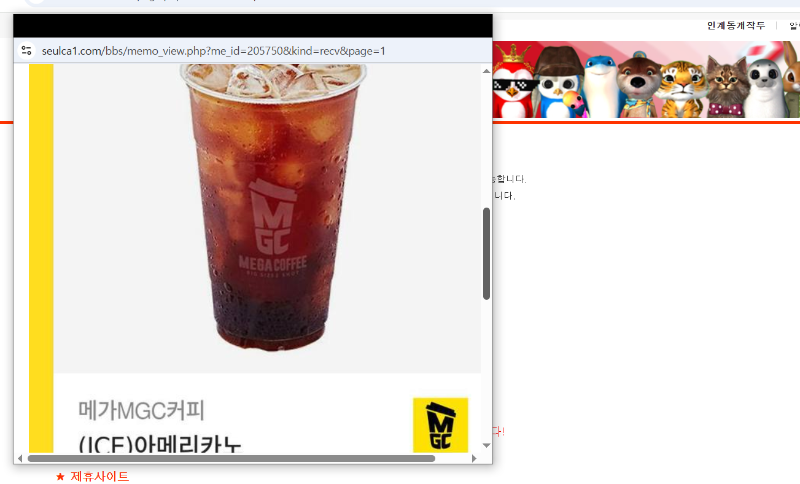Click the sunglasses penguin character in banner
The image size is (800, 484).
[514, 84]
